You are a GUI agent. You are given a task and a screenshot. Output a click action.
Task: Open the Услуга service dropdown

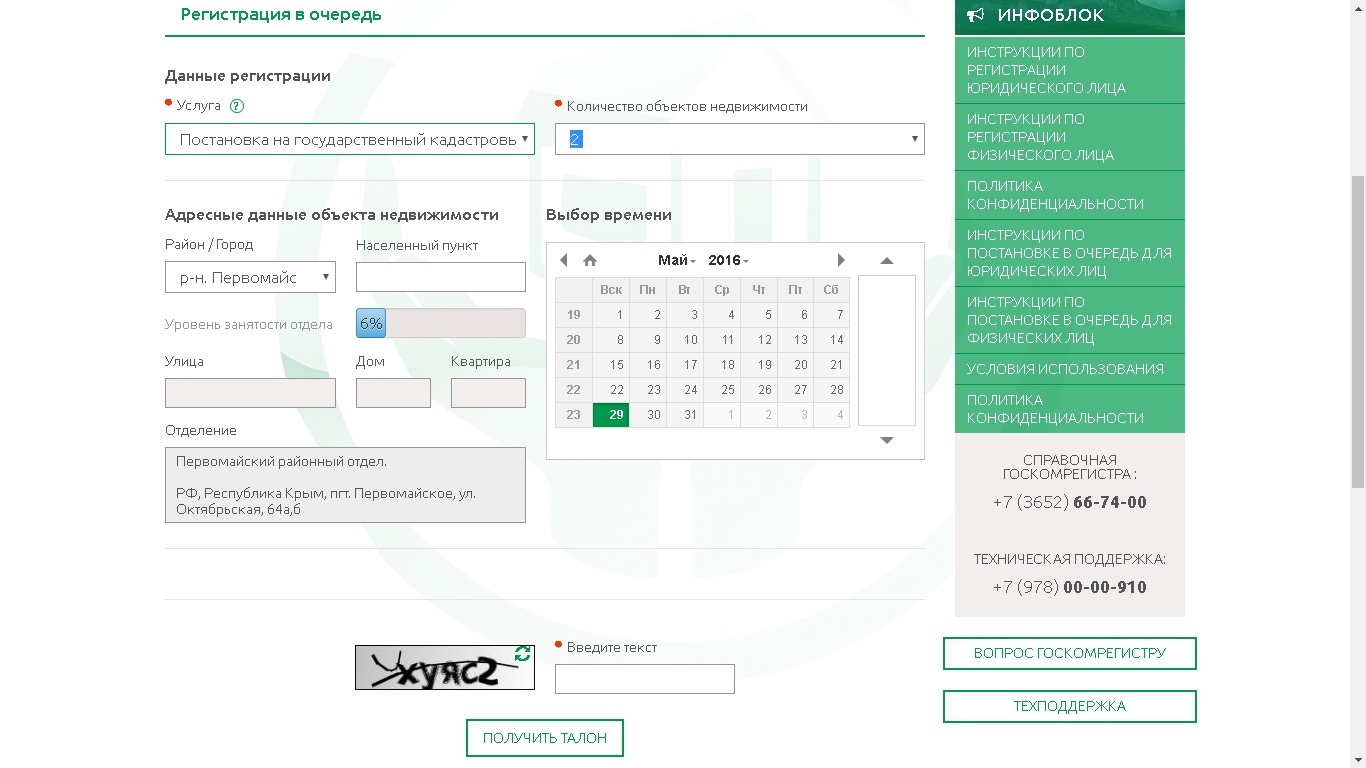[350, 139]
